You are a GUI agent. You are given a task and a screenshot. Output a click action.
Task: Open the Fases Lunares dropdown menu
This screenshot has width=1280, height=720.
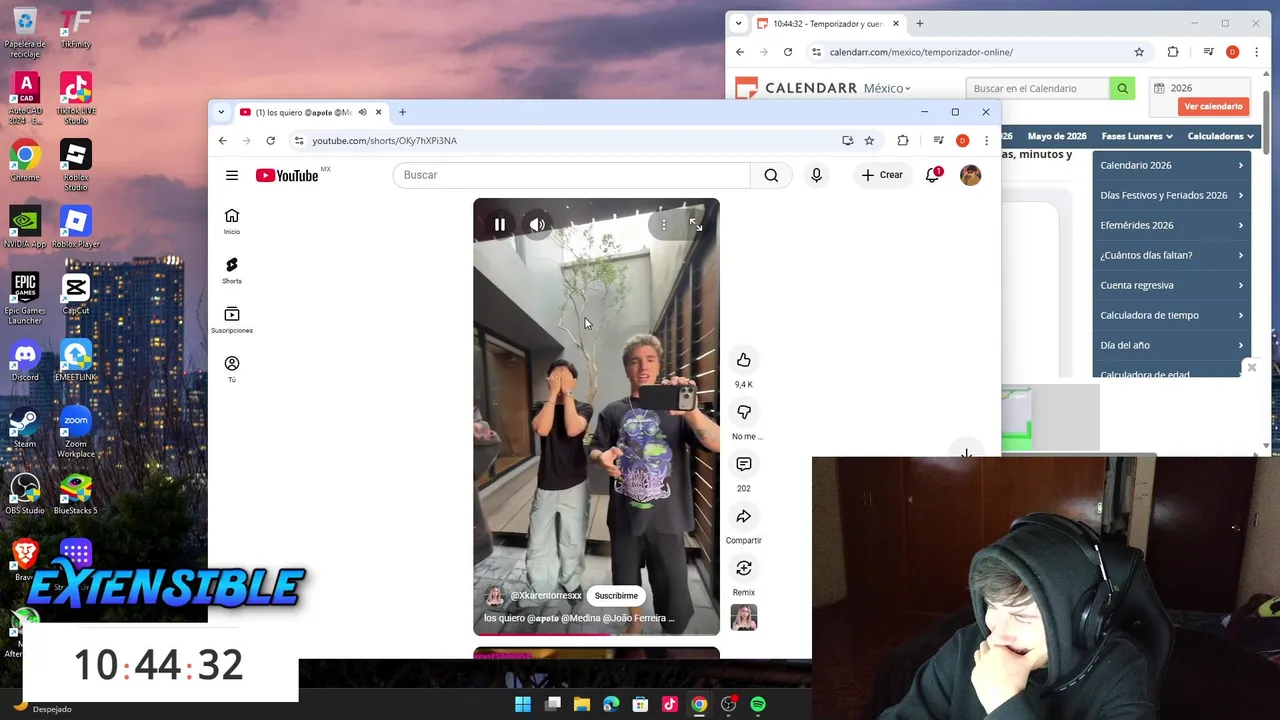(x=1137, y=136)
